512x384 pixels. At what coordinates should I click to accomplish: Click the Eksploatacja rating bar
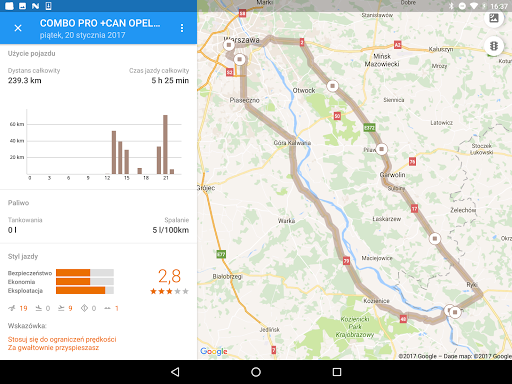click(85, 290)
